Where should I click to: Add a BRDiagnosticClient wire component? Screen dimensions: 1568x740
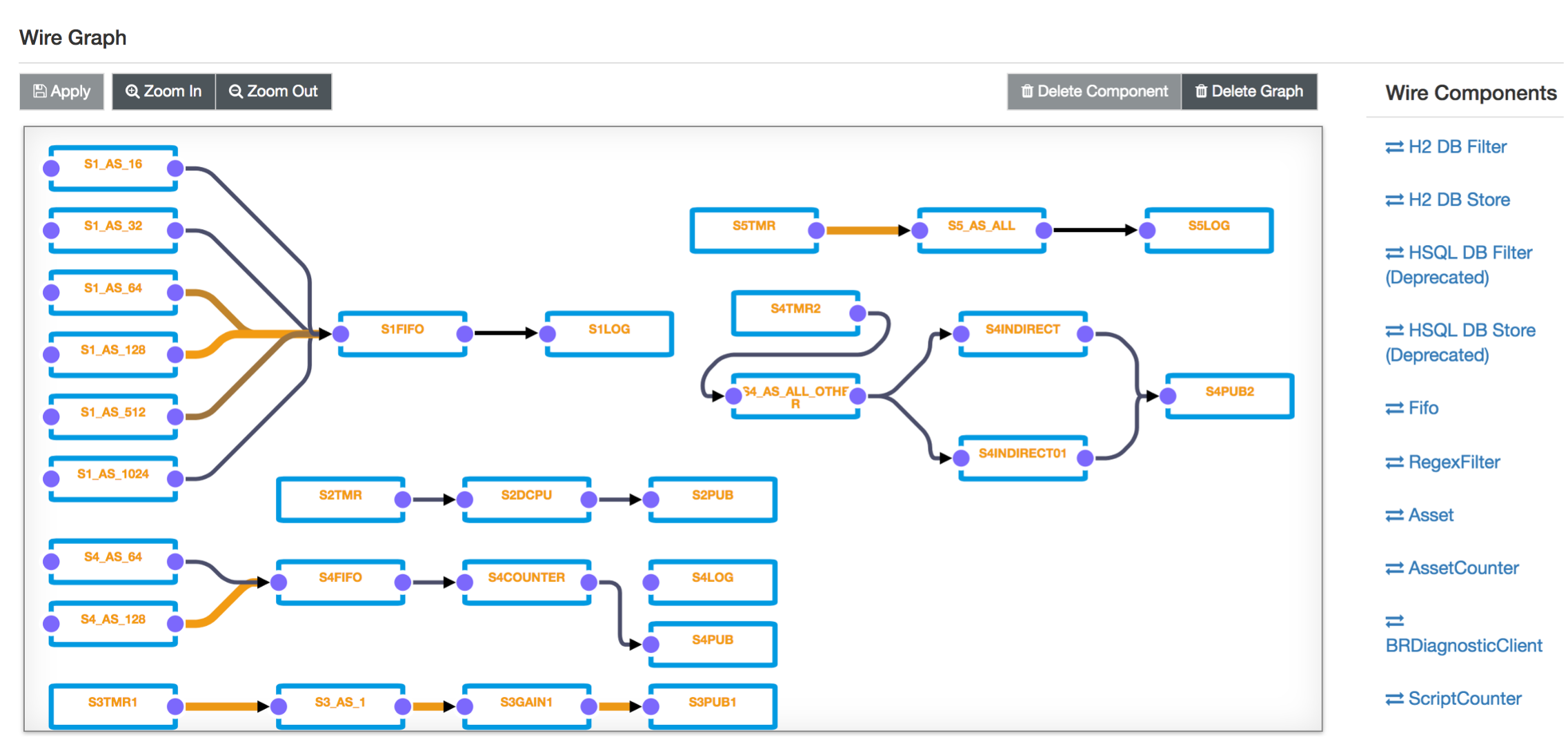(1463, 634)
